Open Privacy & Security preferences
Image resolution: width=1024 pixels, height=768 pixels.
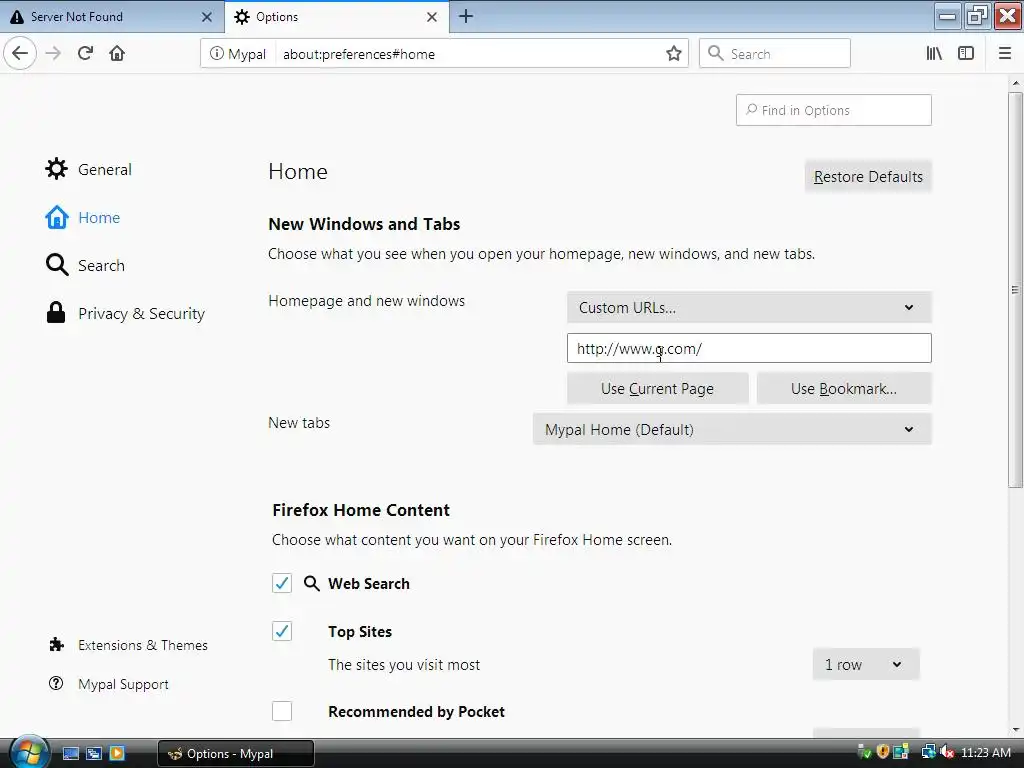(125, 313)
